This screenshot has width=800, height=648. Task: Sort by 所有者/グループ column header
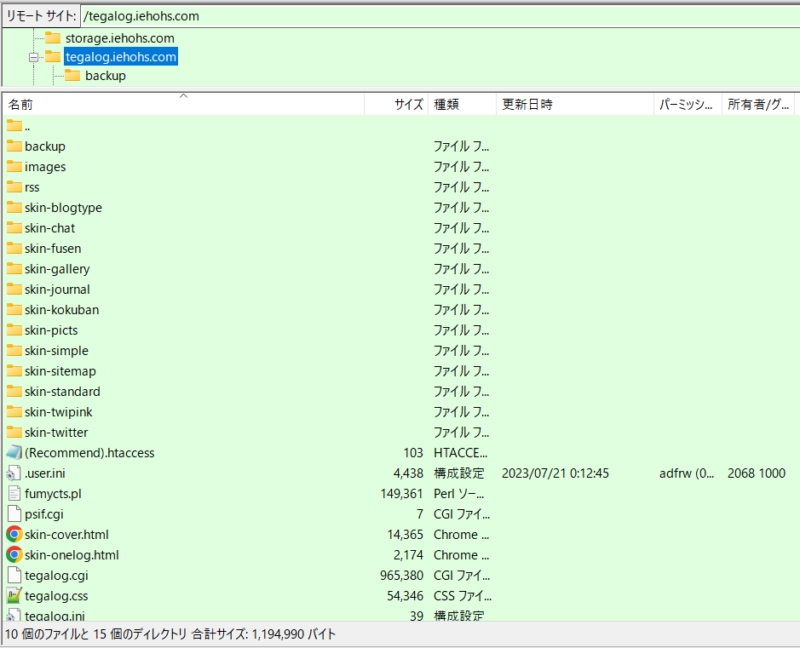point(758,104)
